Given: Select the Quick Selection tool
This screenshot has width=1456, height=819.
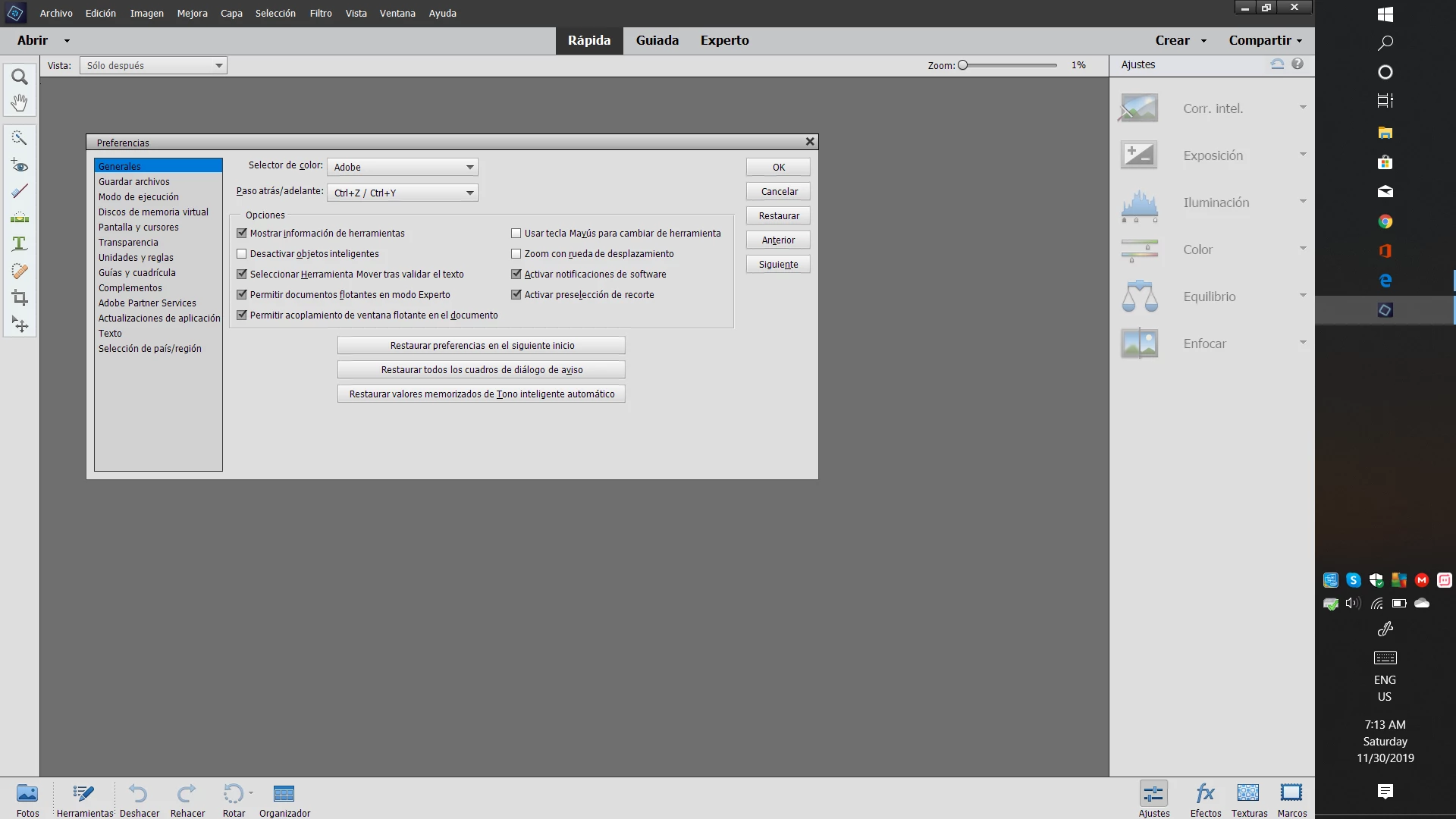Looking at the screenshot, I should 20,138.
